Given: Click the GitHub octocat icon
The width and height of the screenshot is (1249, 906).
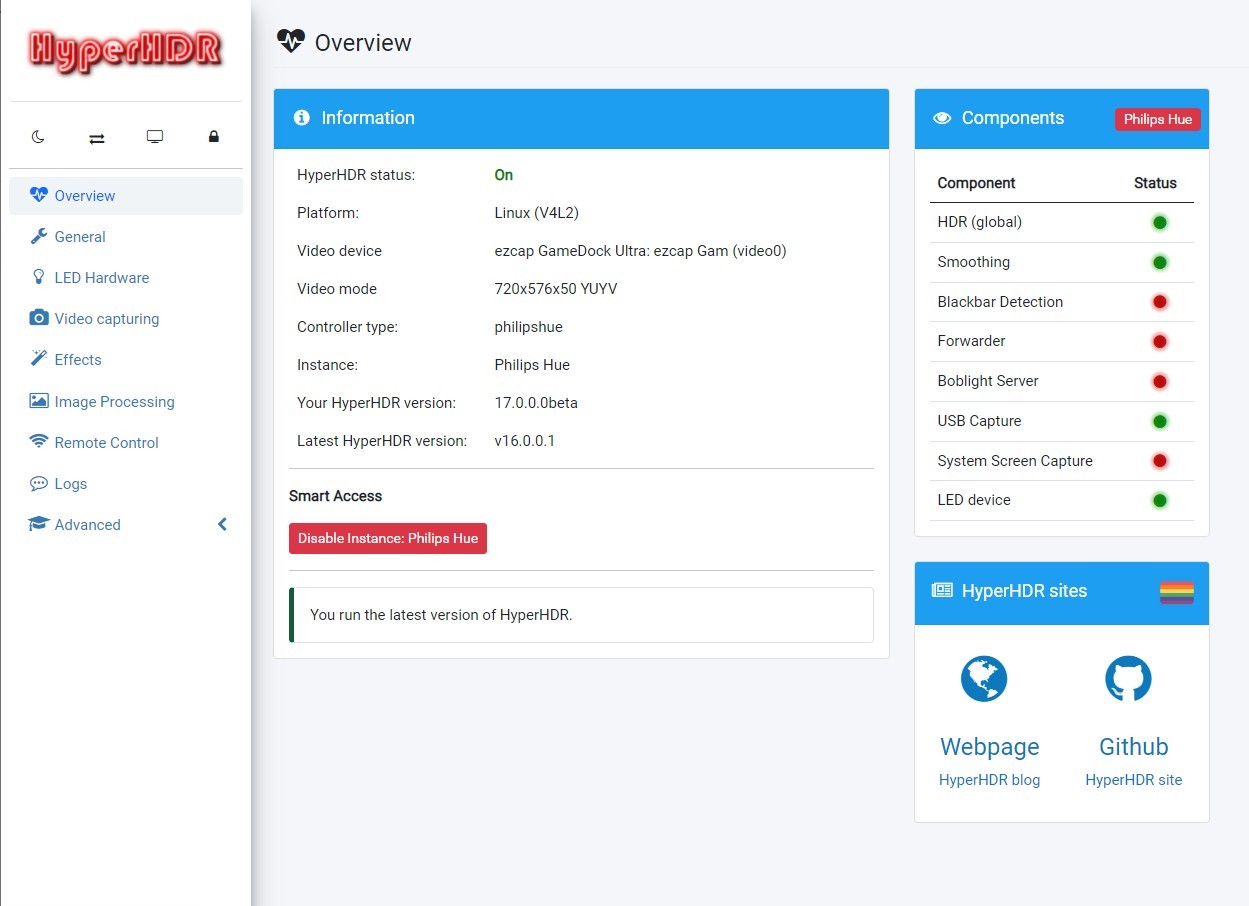Looking at the screenshot, I should coord(1128,679).
